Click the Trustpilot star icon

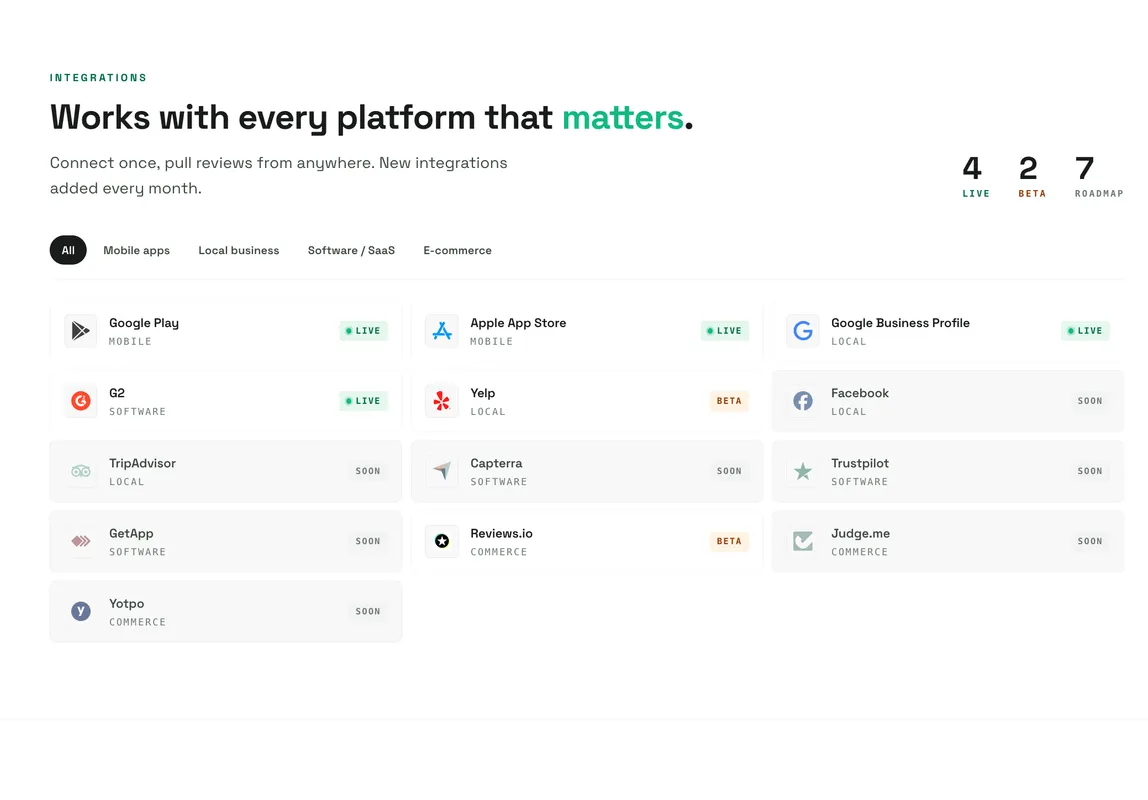click(x=802, y=471)
